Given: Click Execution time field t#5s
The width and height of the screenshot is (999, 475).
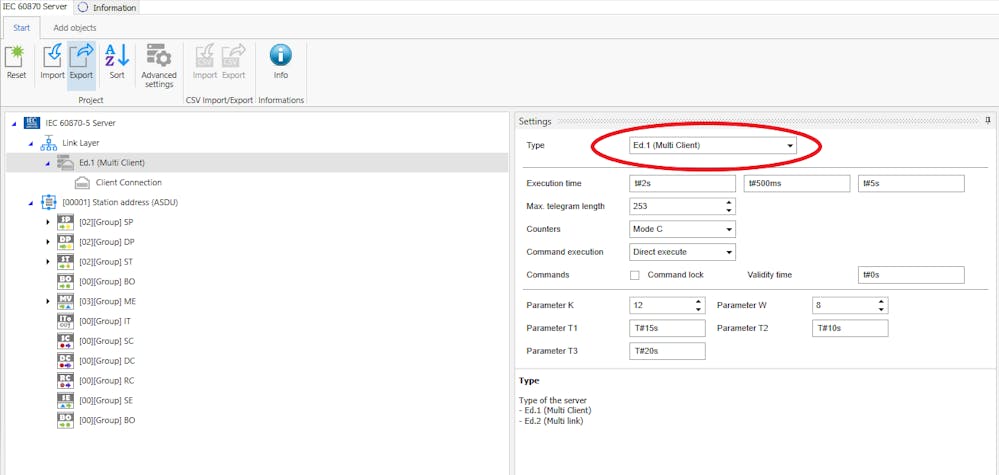Looking at the screenshot, I should click(x=911, y=183).
